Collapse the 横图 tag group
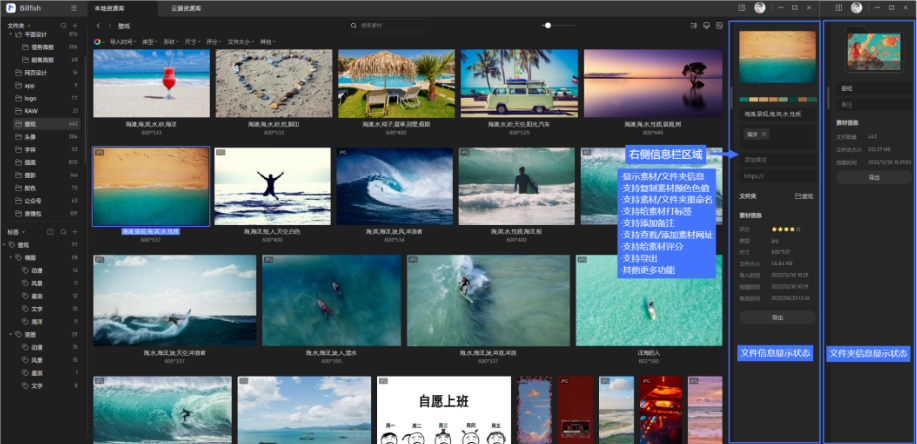 12,257
